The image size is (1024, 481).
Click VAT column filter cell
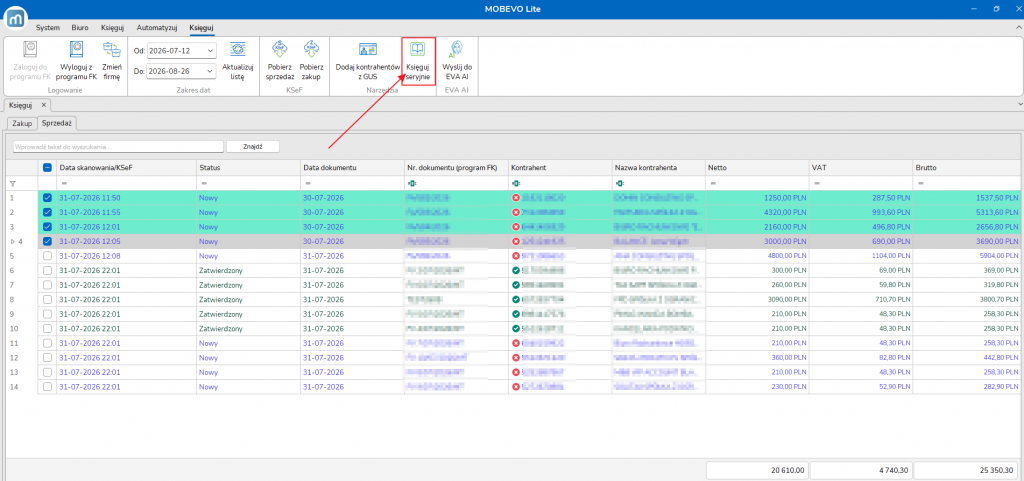tap(861, 183)
